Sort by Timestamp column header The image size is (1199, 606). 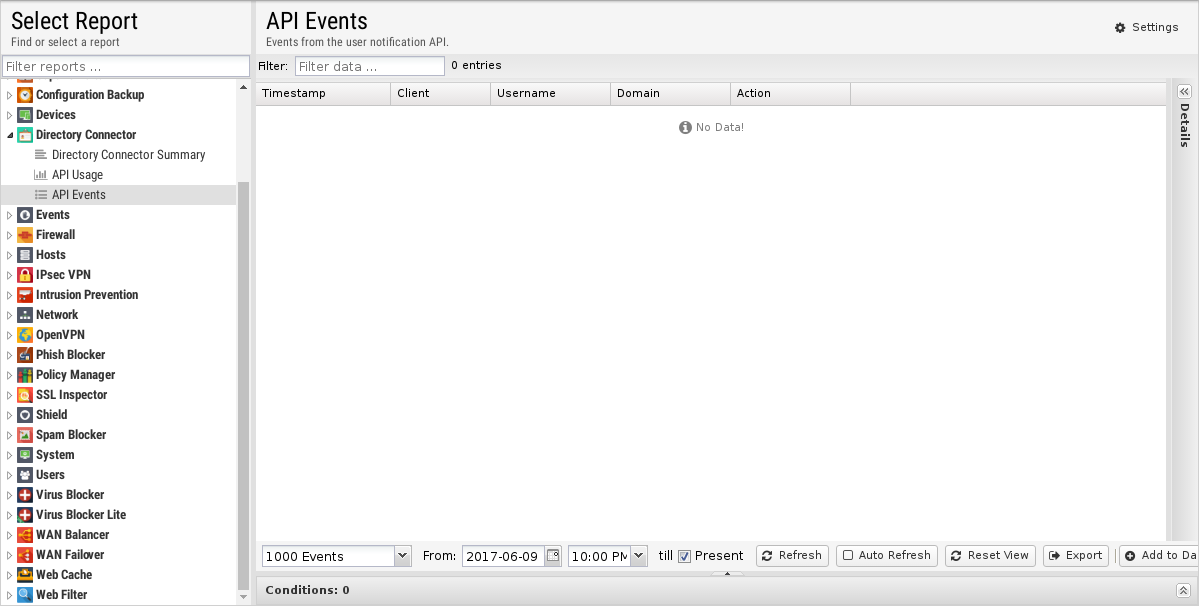coord(323,93)
